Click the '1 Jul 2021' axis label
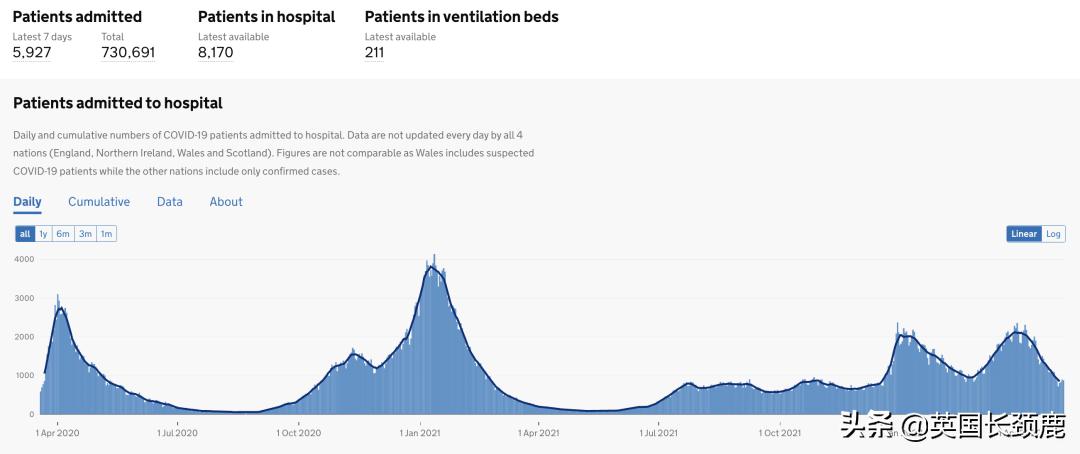 tap(661, 433)
